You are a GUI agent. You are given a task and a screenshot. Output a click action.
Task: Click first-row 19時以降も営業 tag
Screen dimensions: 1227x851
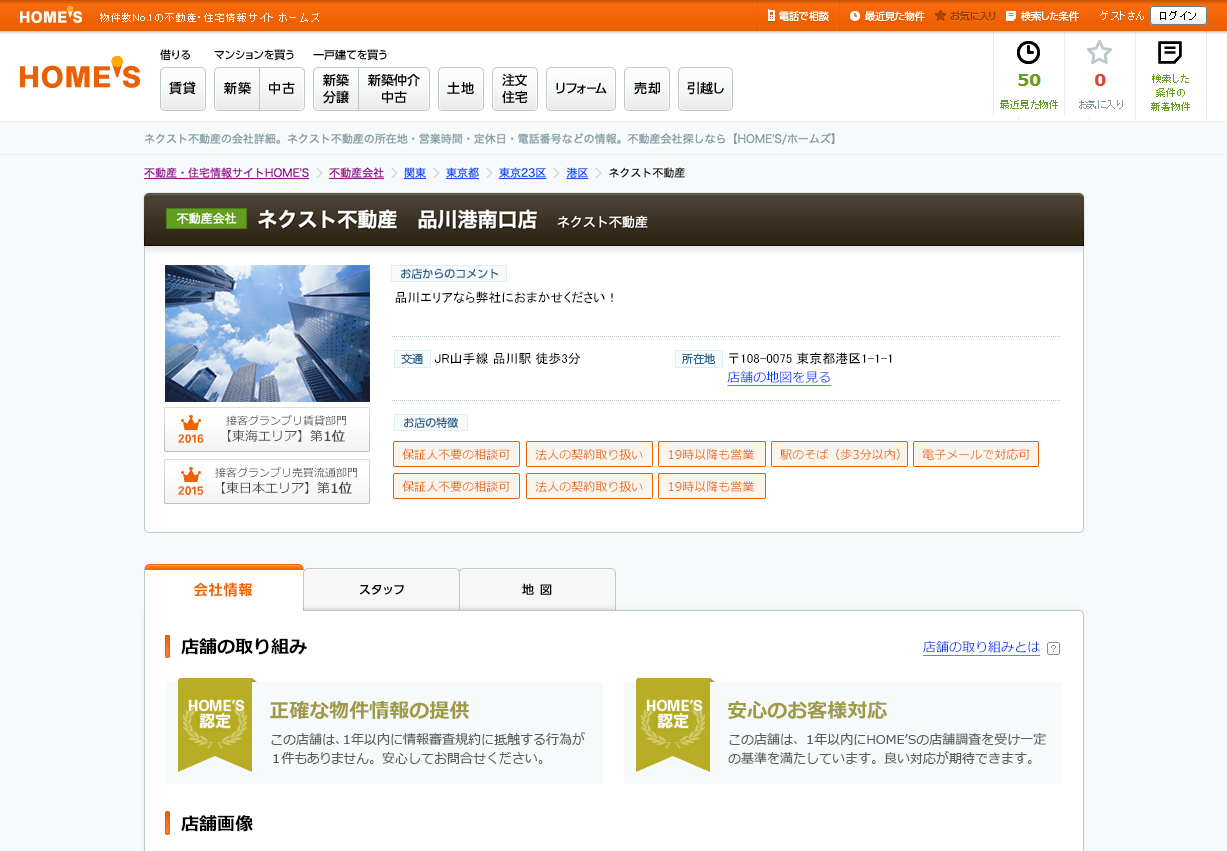pos(712,454)
